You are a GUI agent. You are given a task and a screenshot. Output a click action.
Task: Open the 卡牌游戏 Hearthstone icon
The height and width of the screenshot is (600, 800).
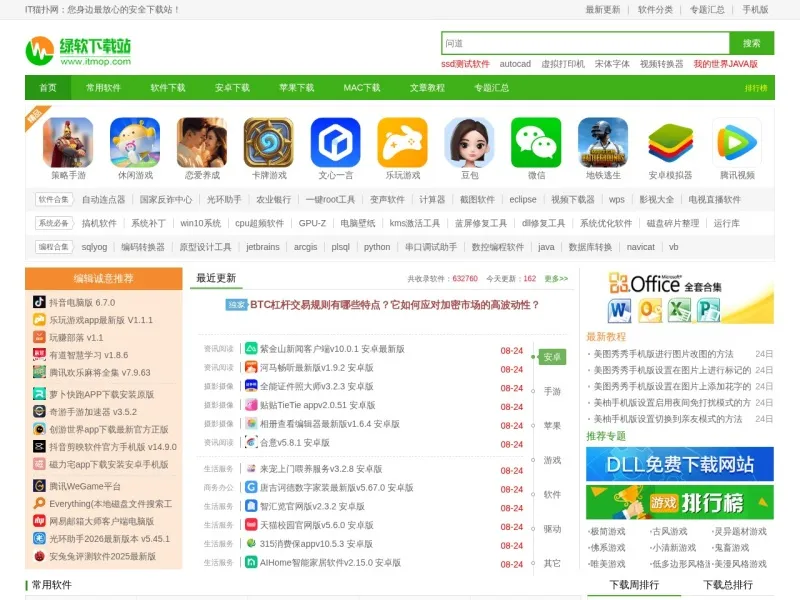point(268,142)
